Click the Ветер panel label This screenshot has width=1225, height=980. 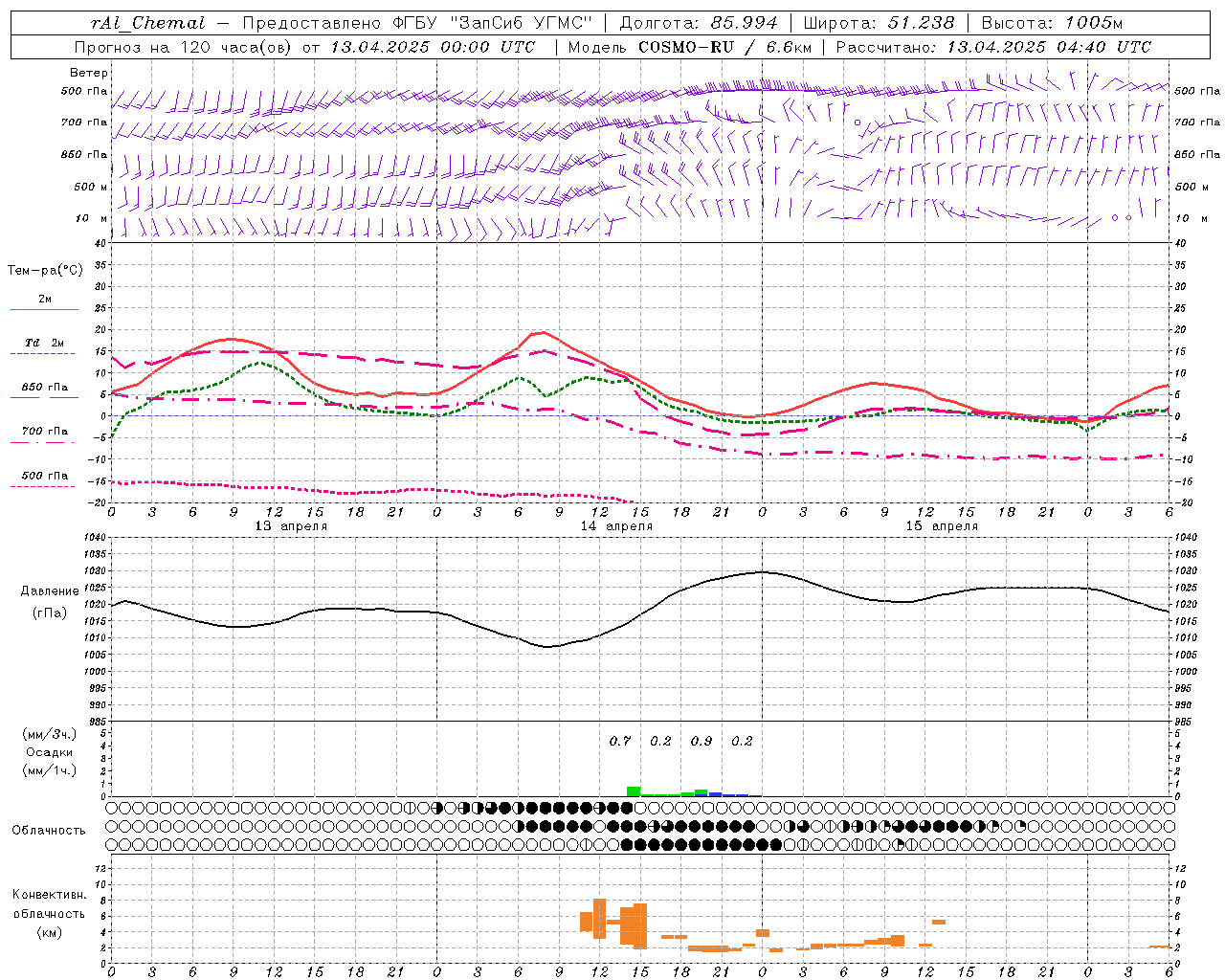coord(88,73)
